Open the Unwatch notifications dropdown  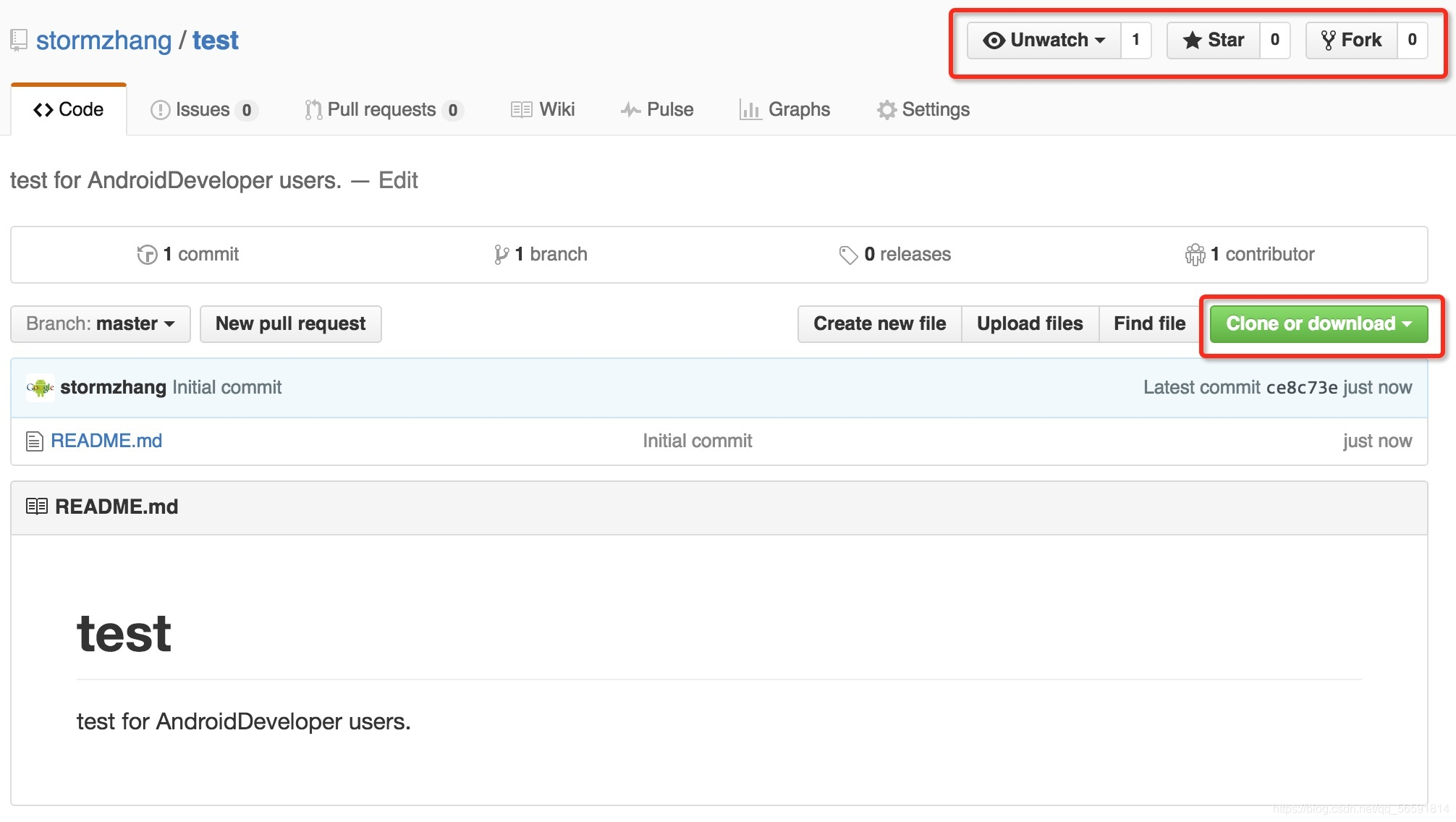click(1044, 40)
